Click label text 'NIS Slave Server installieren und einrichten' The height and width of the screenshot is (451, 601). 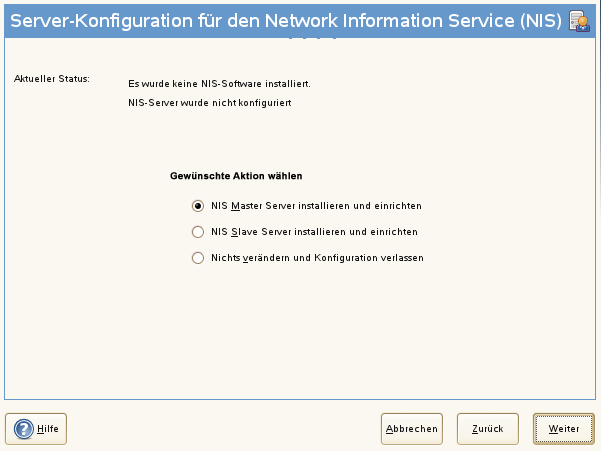pos(314,231)
